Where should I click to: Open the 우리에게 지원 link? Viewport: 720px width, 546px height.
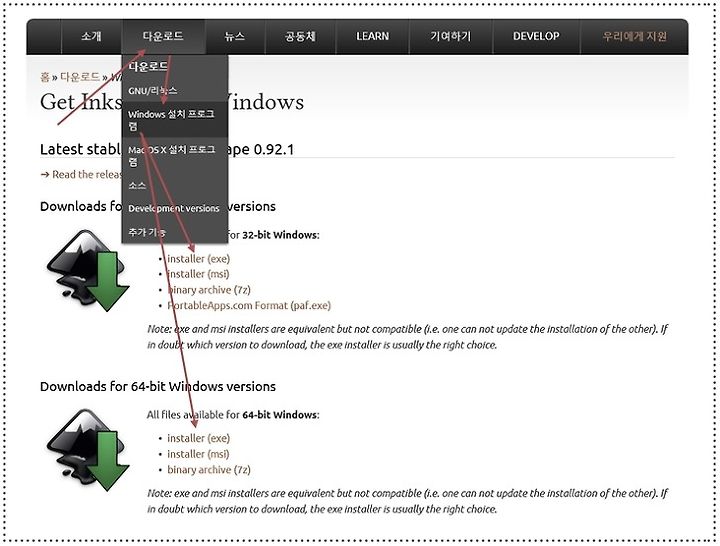click(x=634, y=36)
